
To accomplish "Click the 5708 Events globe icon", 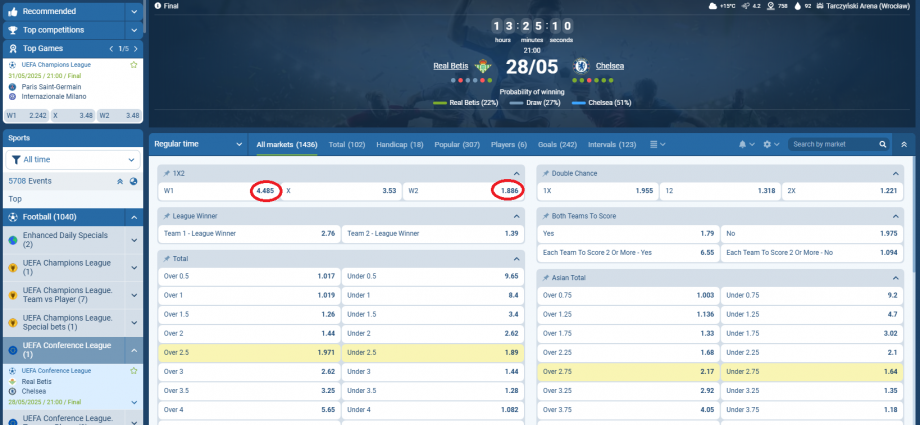I will (x=134, y=181).
